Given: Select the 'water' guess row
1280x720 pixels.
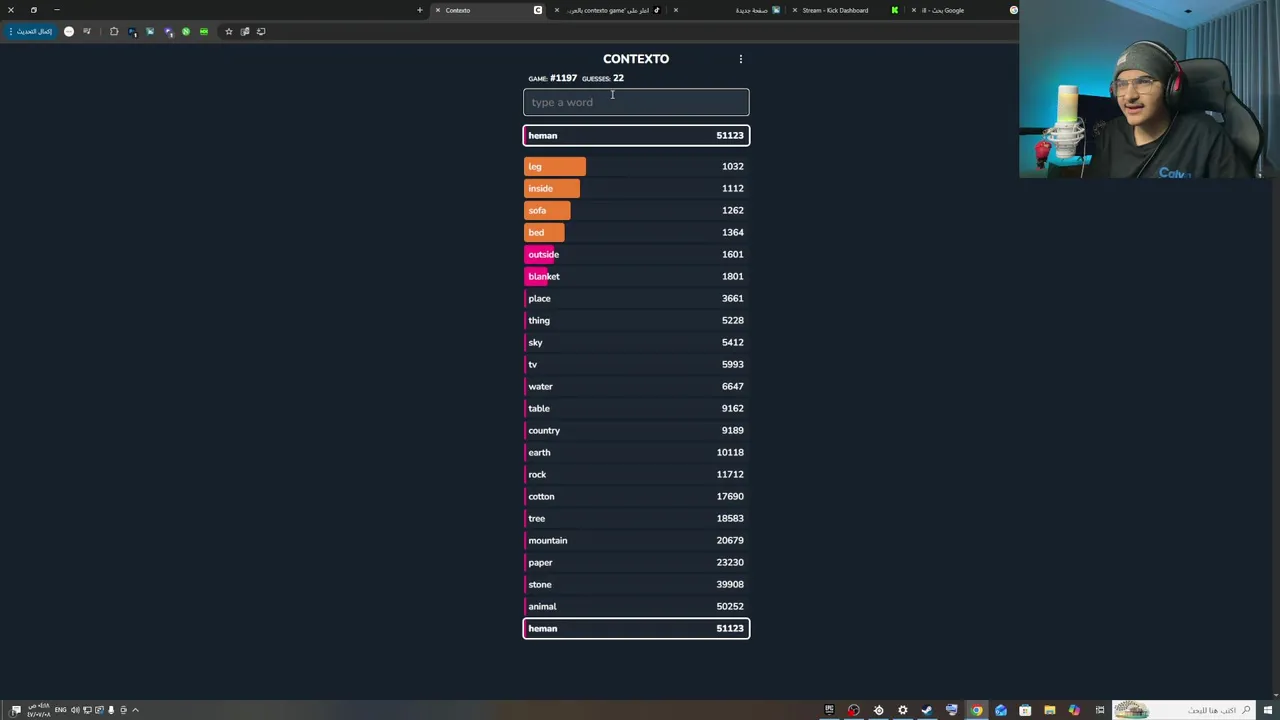Looking at the screenshot, I should point(636,386).
